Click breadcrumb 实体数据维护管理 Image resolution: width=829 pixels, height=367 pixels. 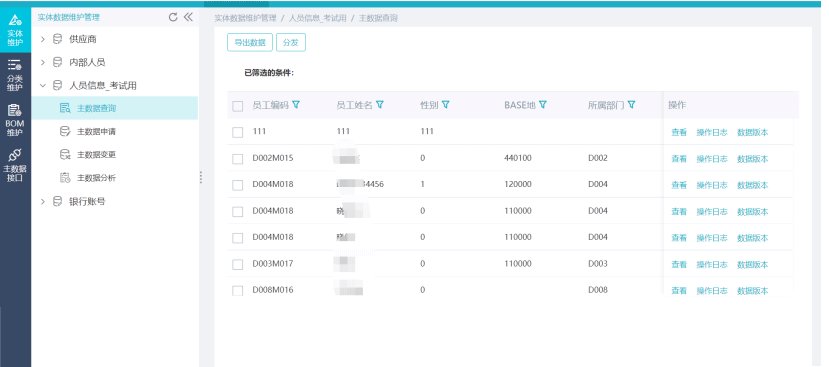point(245,18)
